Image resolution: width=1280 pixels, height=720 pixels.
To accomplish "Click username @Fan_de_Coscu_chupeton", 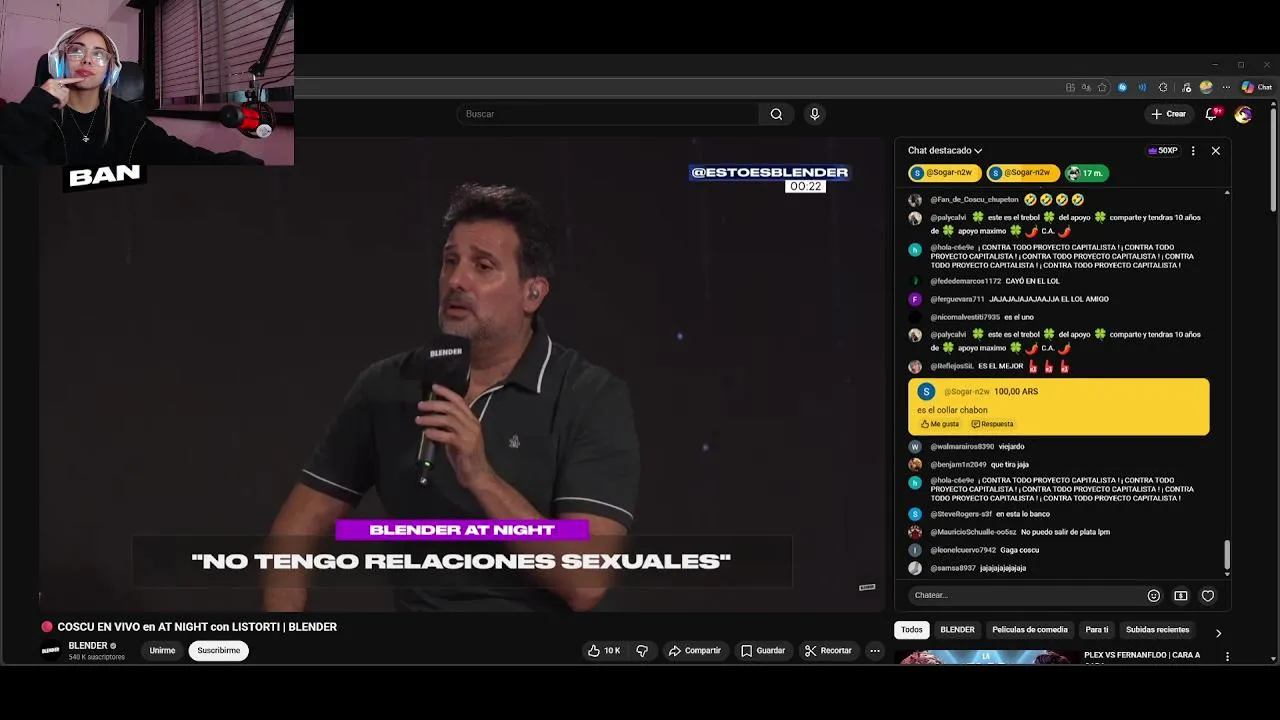I will tap(974, 200).
